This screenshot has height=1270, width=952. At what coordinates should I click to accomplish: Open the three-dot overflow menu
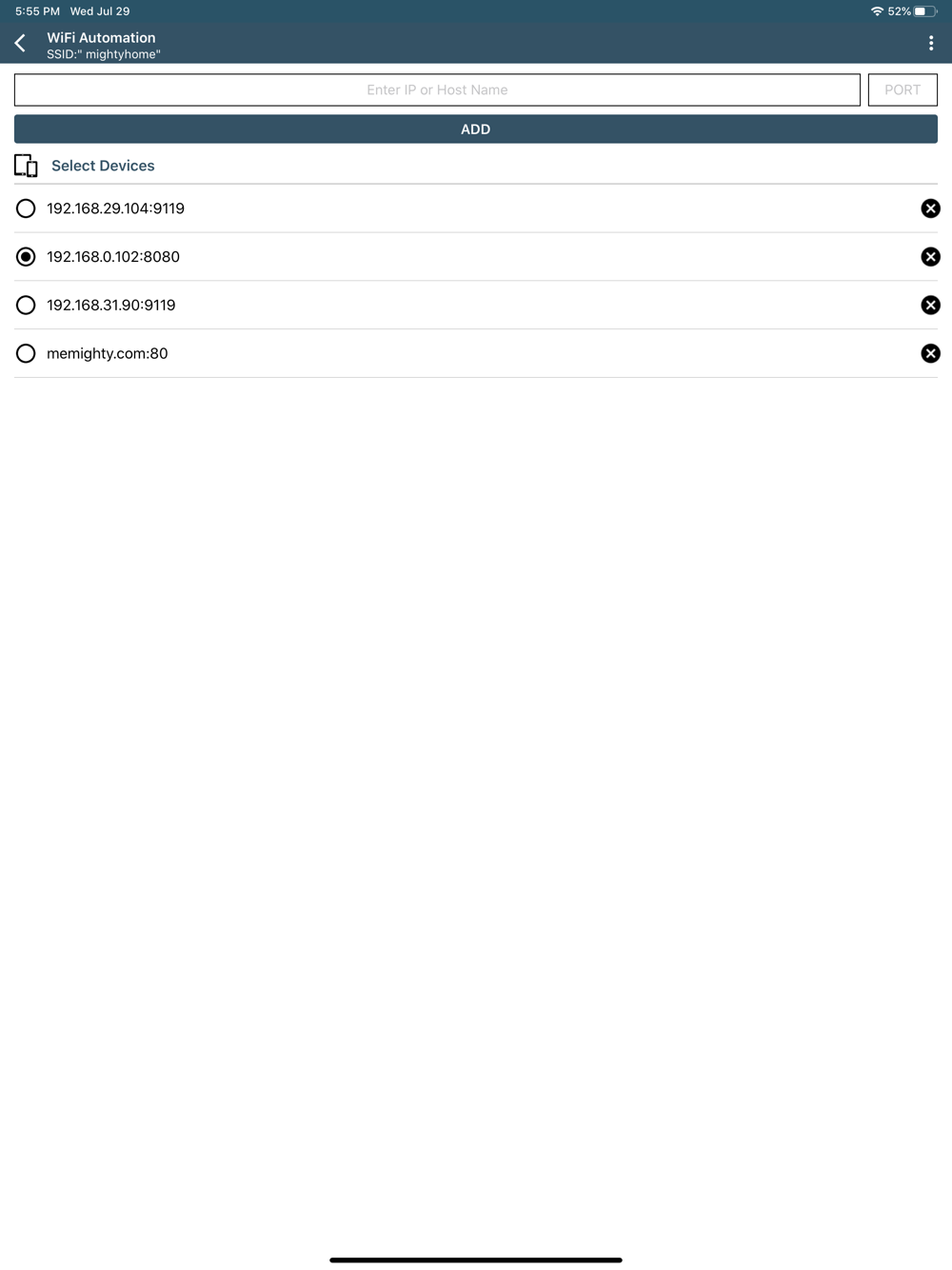pos(930,43)
